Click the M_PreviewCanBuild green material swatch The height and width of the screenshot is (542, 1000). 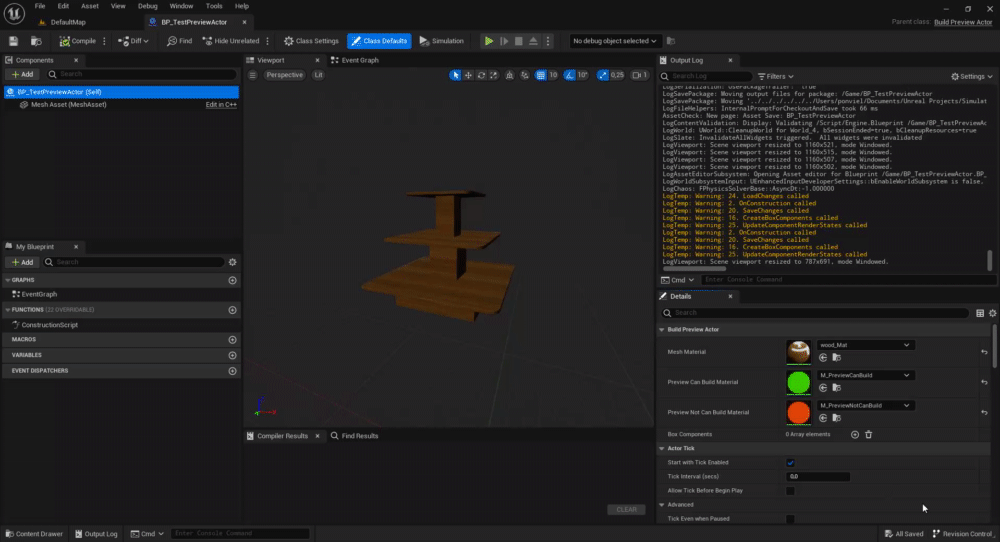(798, 382)
